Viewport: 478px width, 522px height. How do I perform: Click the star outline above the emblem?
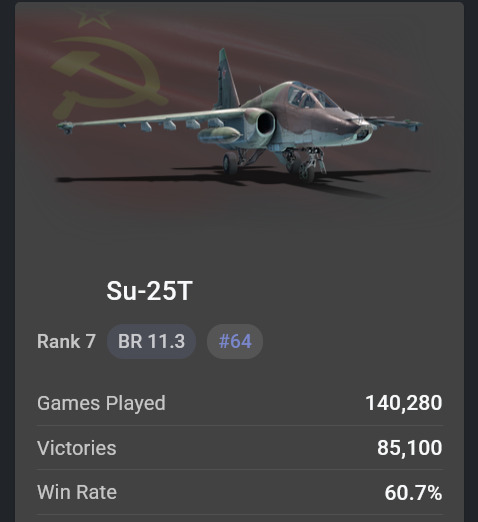click(94, 17)
